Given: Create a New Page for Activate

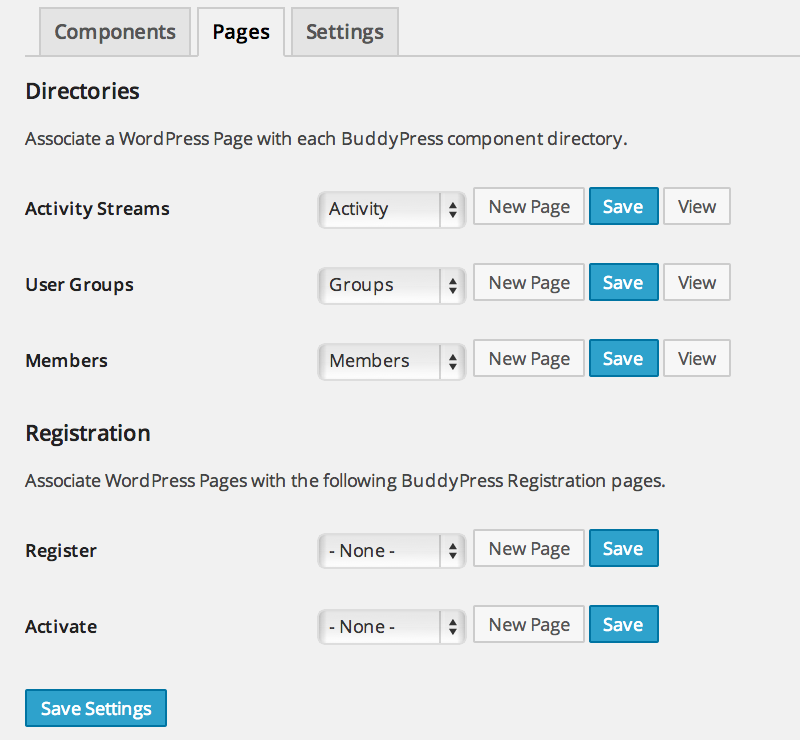Looking at the screenshot, I should coord(528,624).
